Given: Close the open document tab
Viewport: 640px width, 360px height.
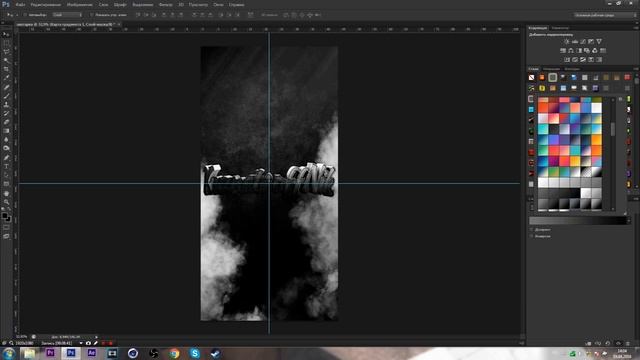Looking at the screenshot, I should point(119,24).
